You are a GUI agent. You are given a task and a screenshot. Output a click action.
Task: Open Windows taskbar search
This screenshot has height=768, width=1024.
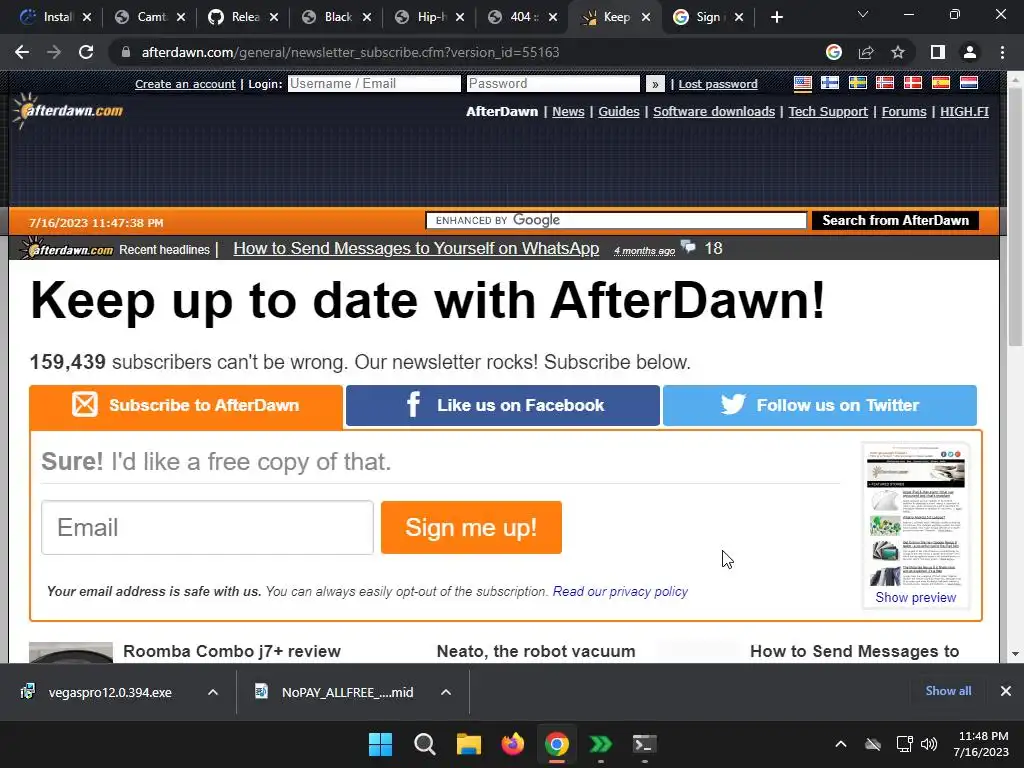click(x=424, y=744)
